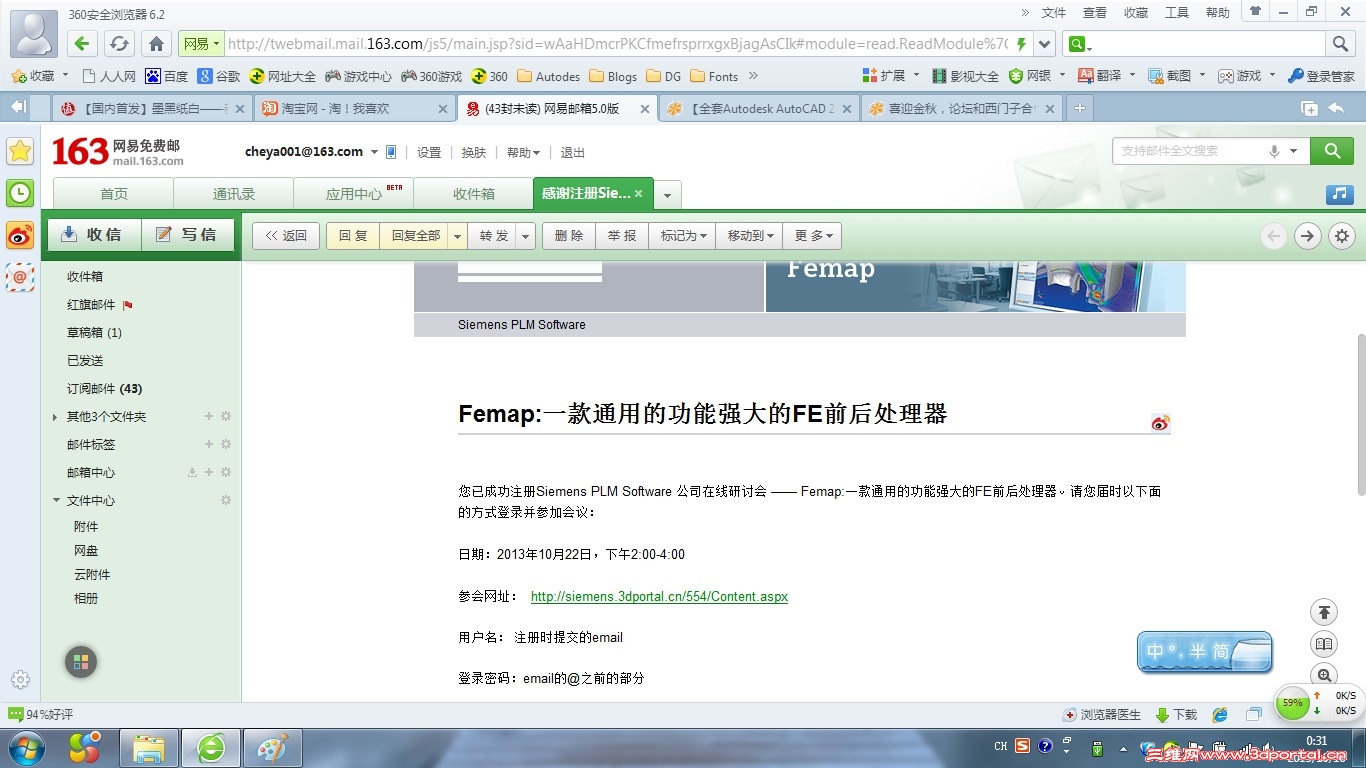Click the mobile phone icon beside the email address
The image size is (1366, 768).
coord(391,152)
